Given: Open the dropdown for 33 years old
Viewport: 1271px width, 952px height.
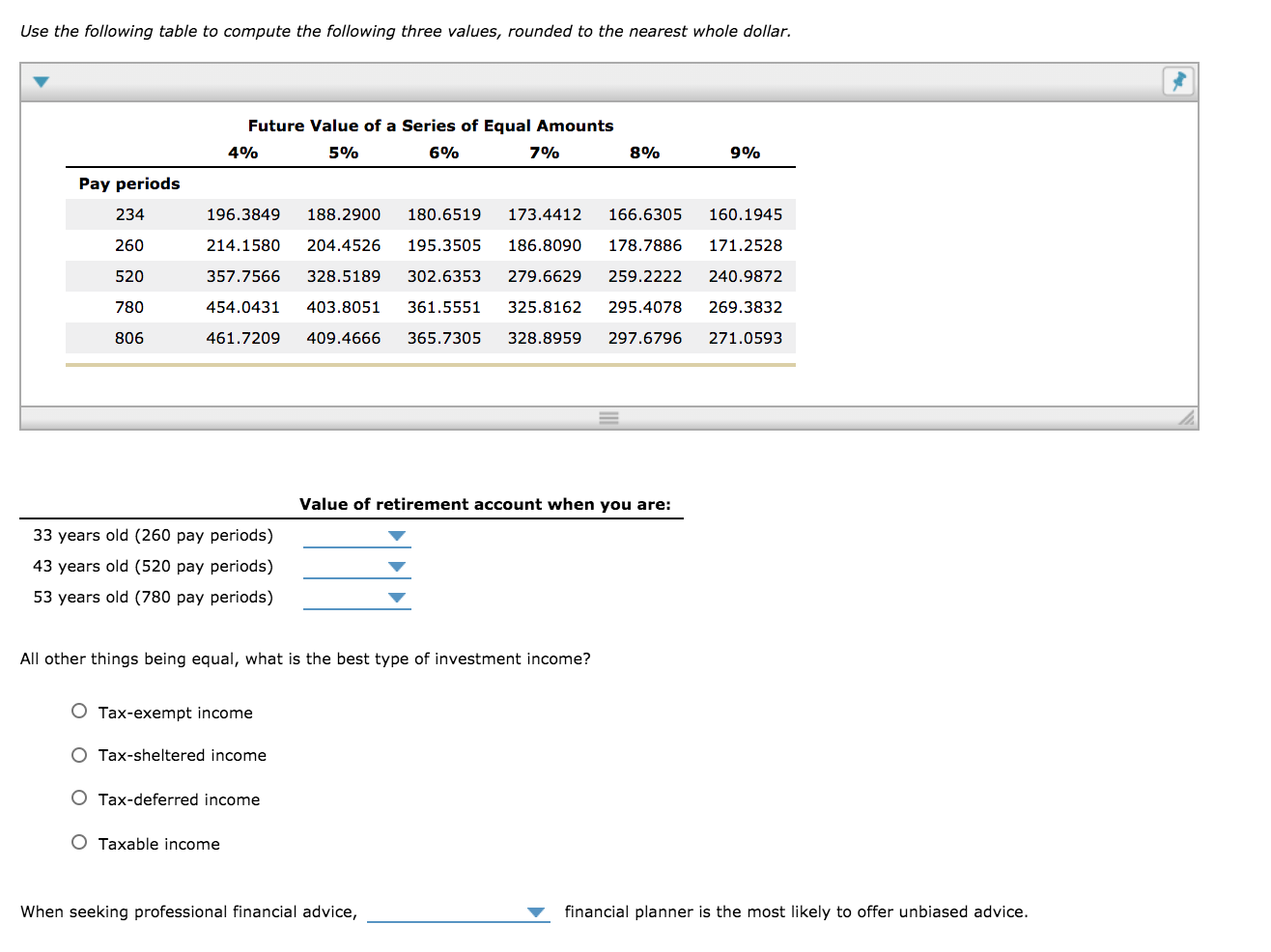Looking at the screenshot, I should click(357, 536).
